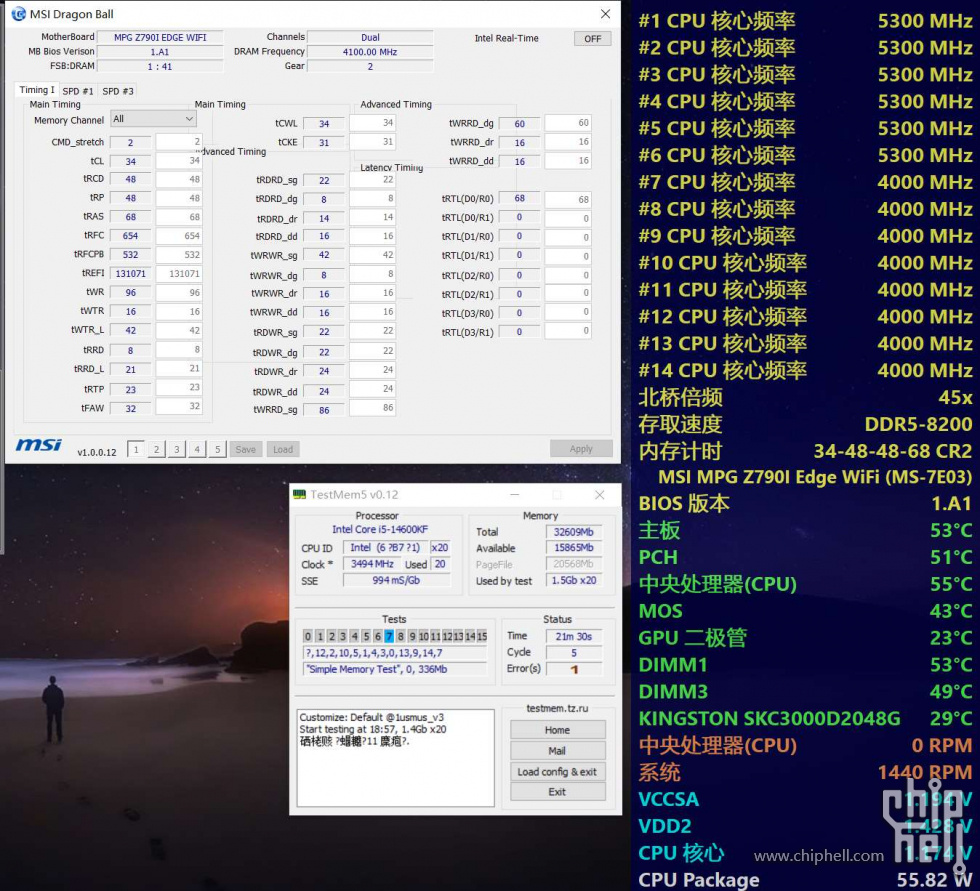Switch to the SPD #3 tab
The image size is (980, 891).
click(118, 91)
